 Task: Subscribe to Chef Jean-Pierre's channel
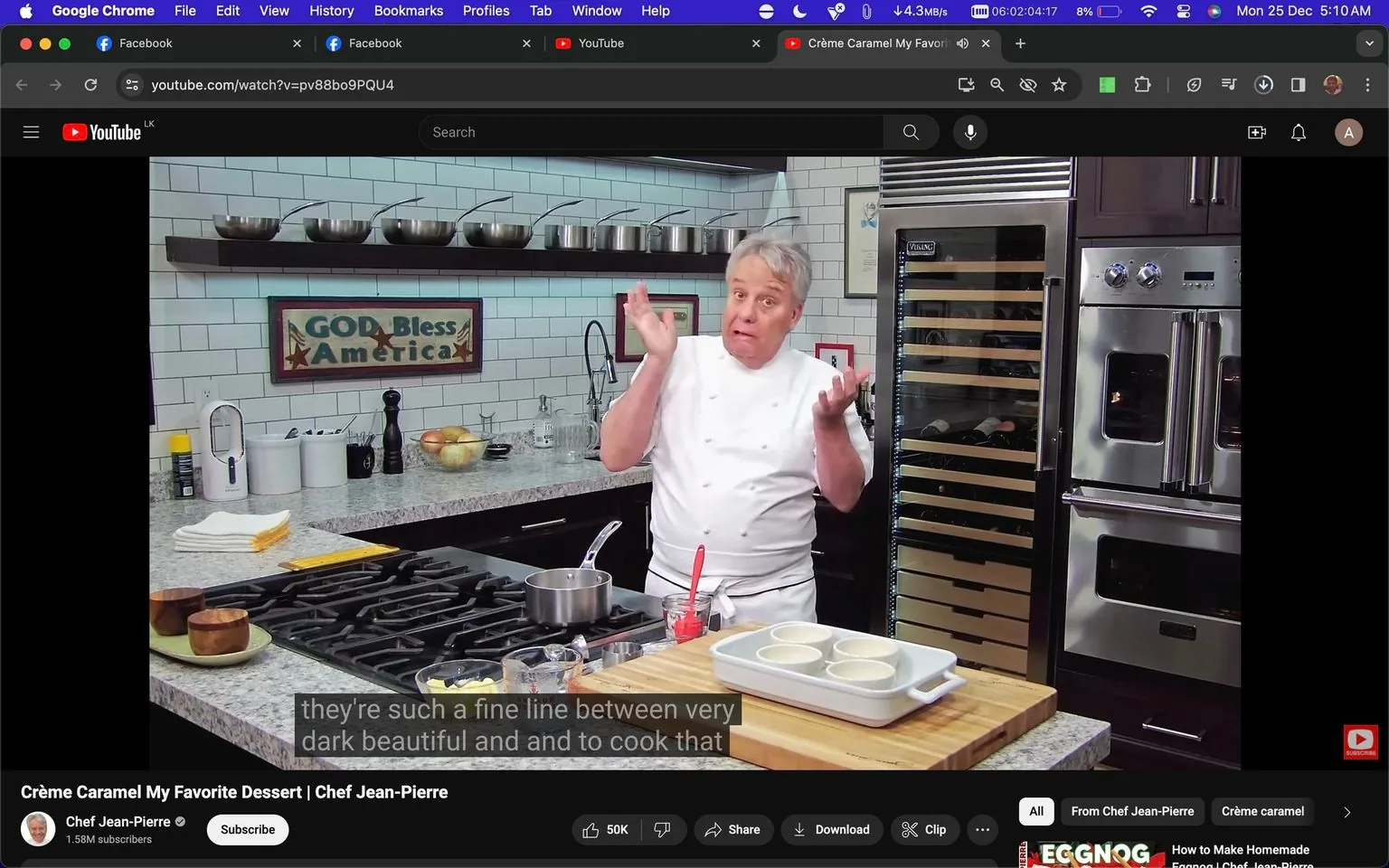point(247,829)
